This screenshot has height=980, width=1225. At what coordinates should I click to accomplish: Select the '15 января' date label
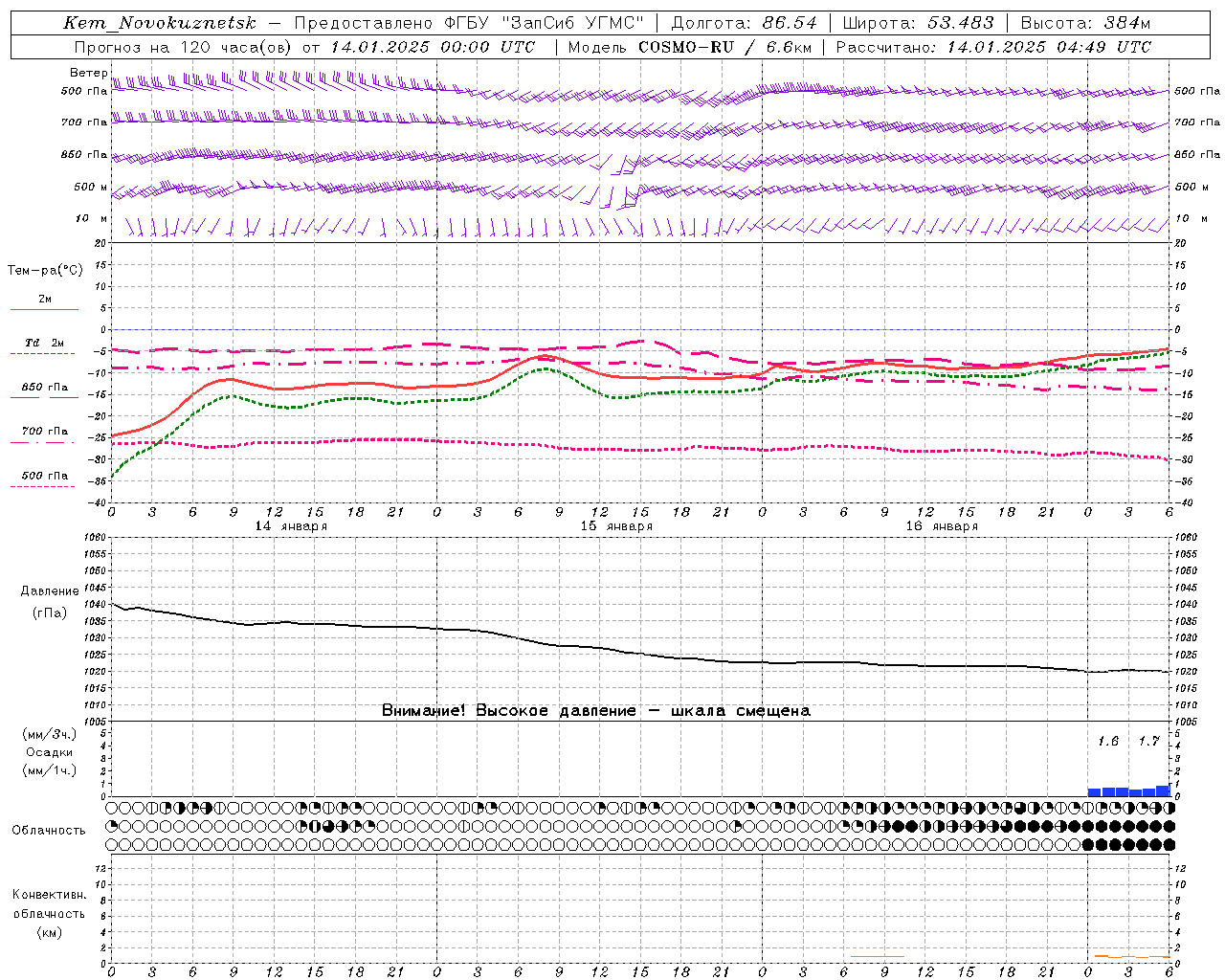coord(616,526)
